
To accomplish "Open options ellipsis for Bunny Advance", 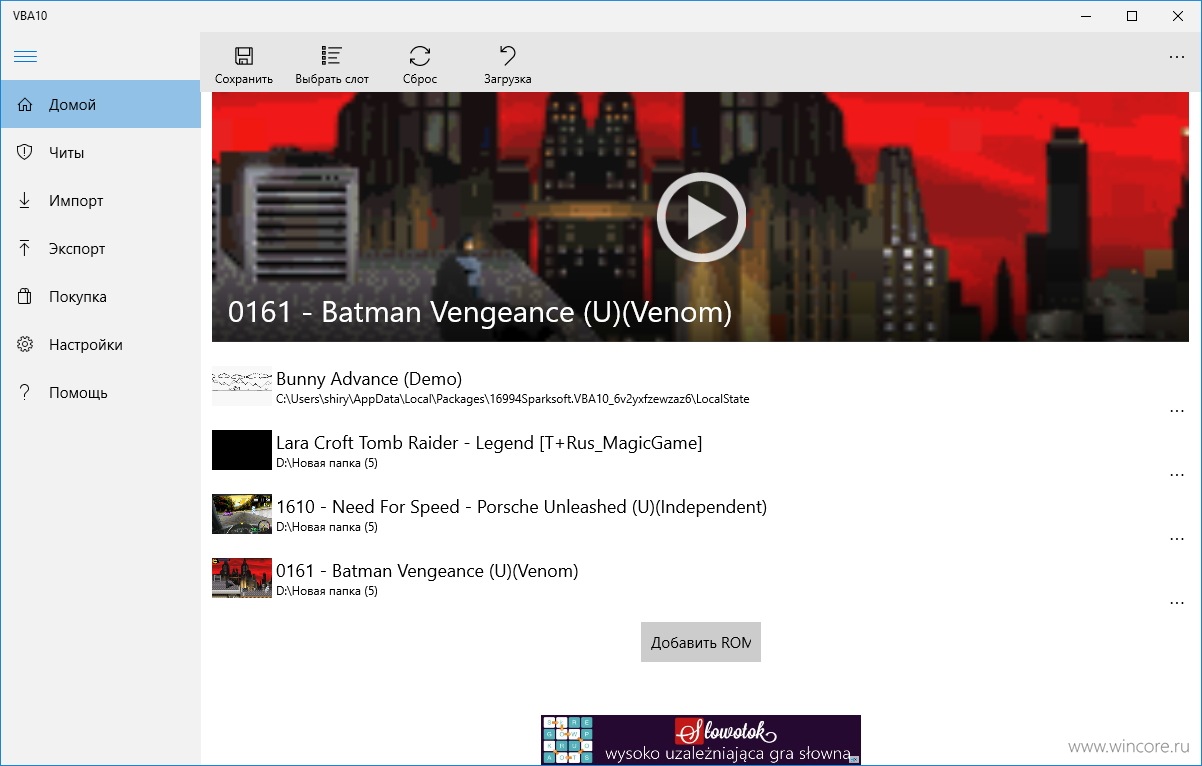I will (x=1177, y=411).
